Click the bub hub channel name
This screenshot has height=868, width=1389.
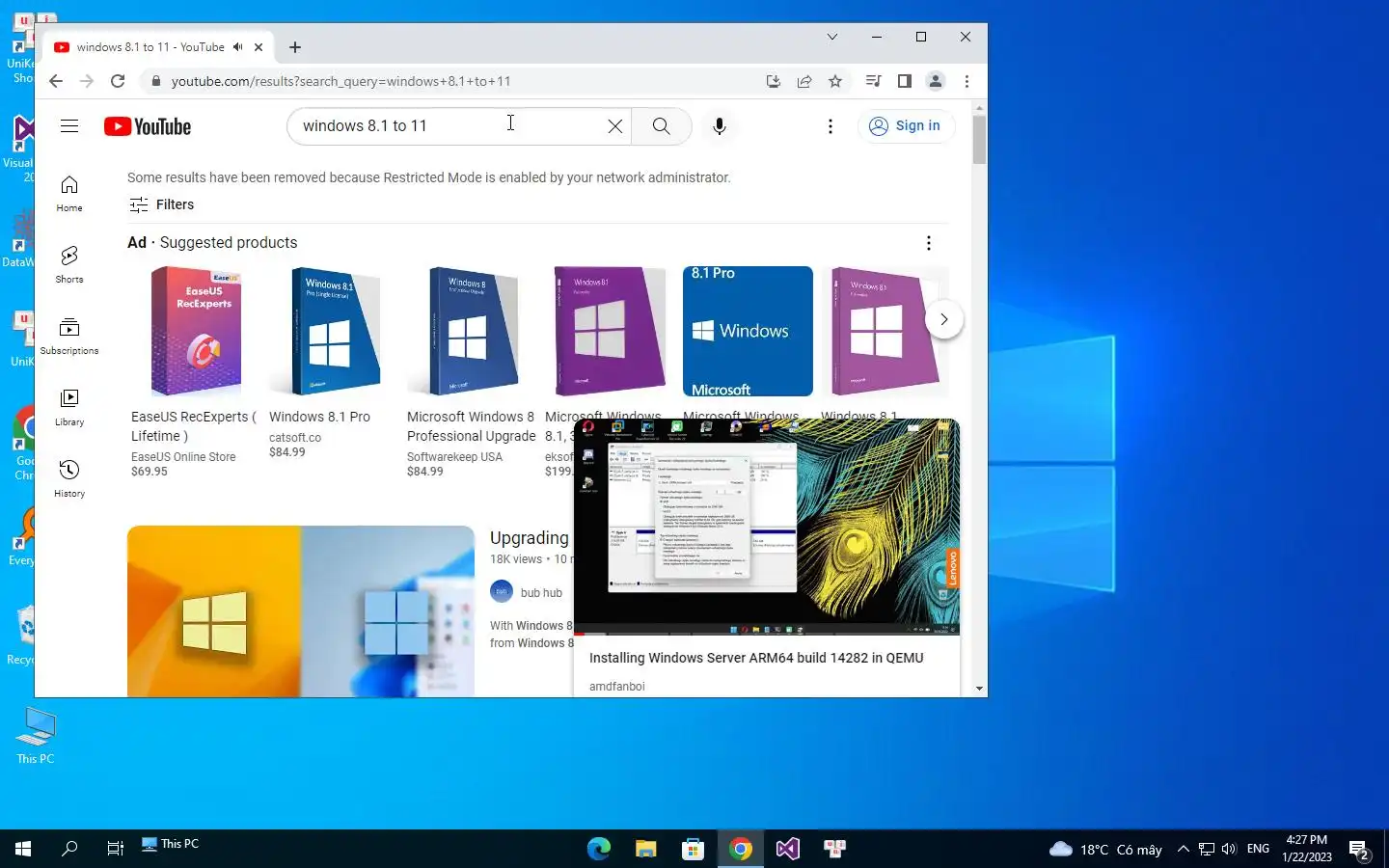(541, 593)
